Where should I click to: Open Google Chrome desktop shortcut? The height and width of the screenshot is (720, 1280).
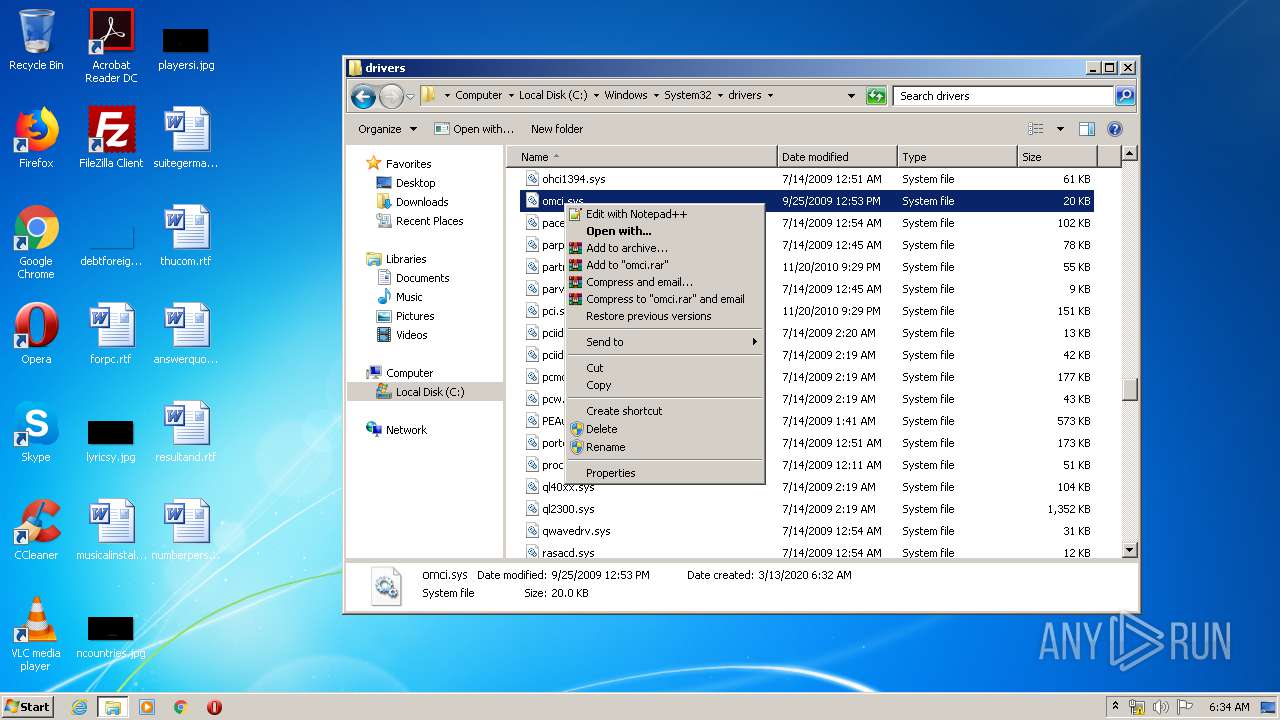pos(36,242)
